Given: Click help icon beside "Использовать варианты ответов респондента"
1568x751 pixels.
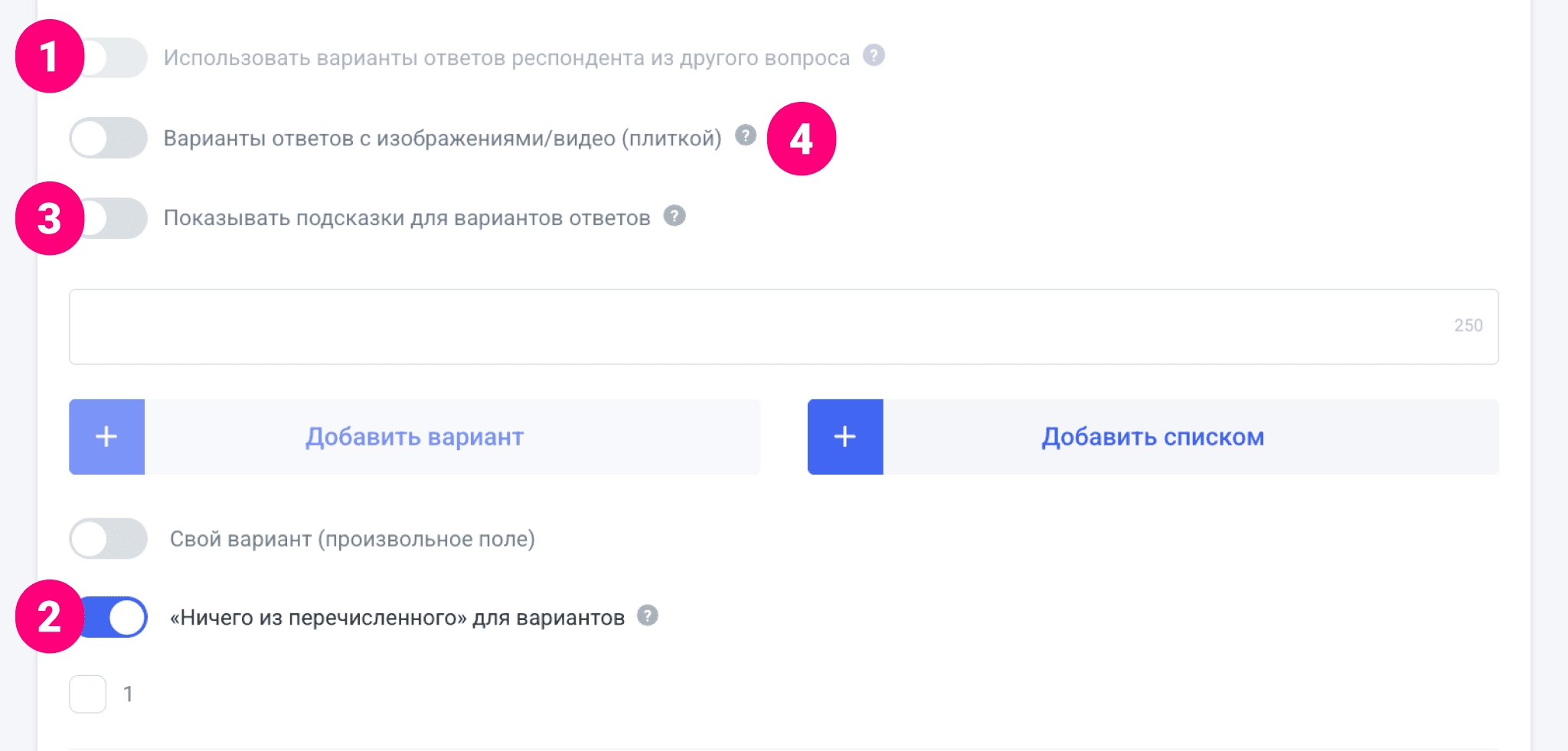Looking at the screenshot, I should coord(874,56).
